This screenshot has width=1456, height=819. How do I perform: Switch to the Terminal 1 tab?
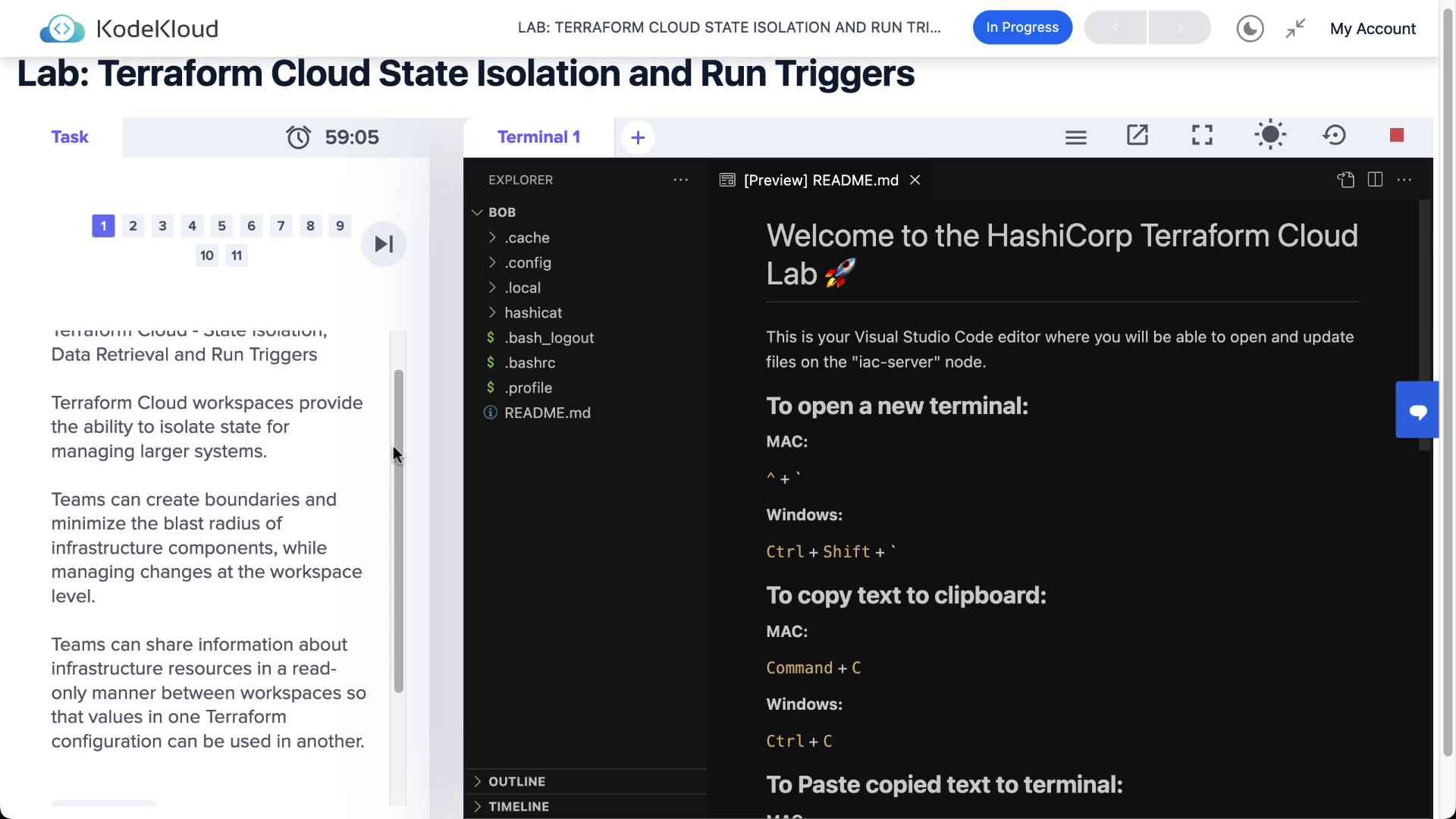538,137
